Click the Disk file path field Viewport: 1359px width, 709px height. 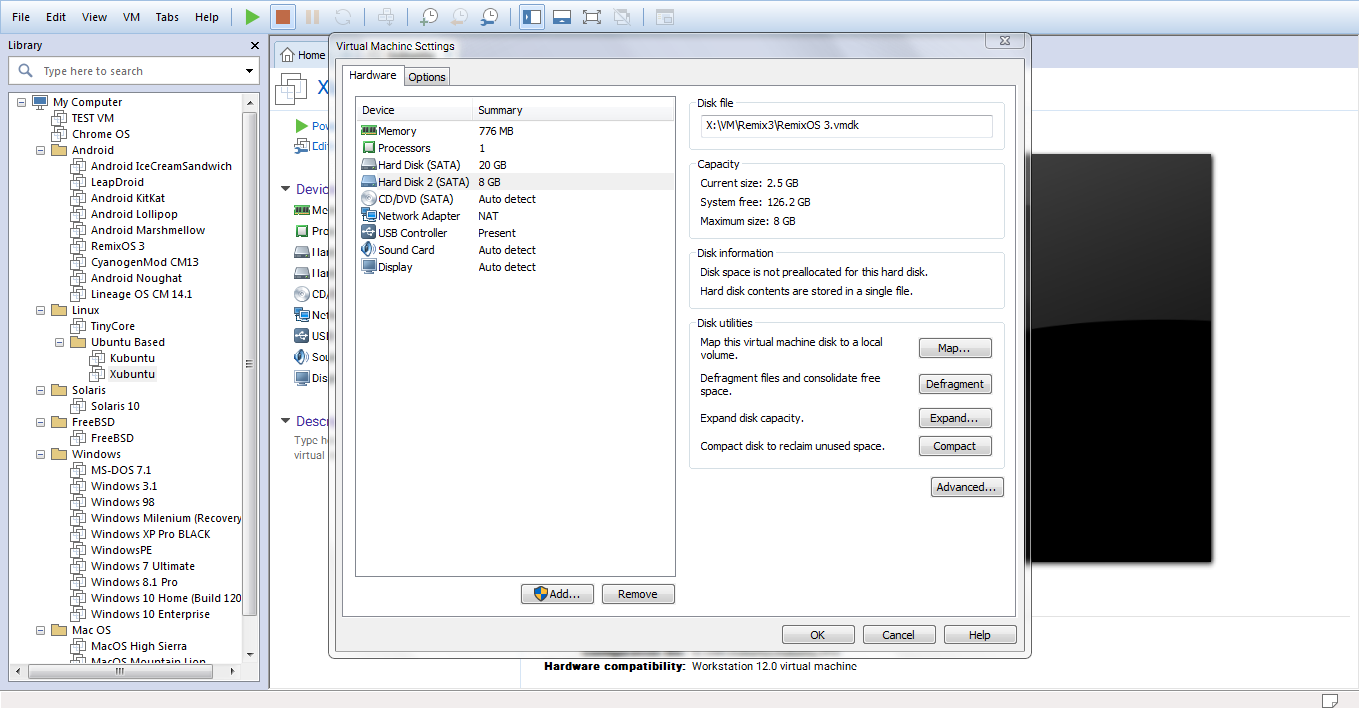(x=846, y=126)
